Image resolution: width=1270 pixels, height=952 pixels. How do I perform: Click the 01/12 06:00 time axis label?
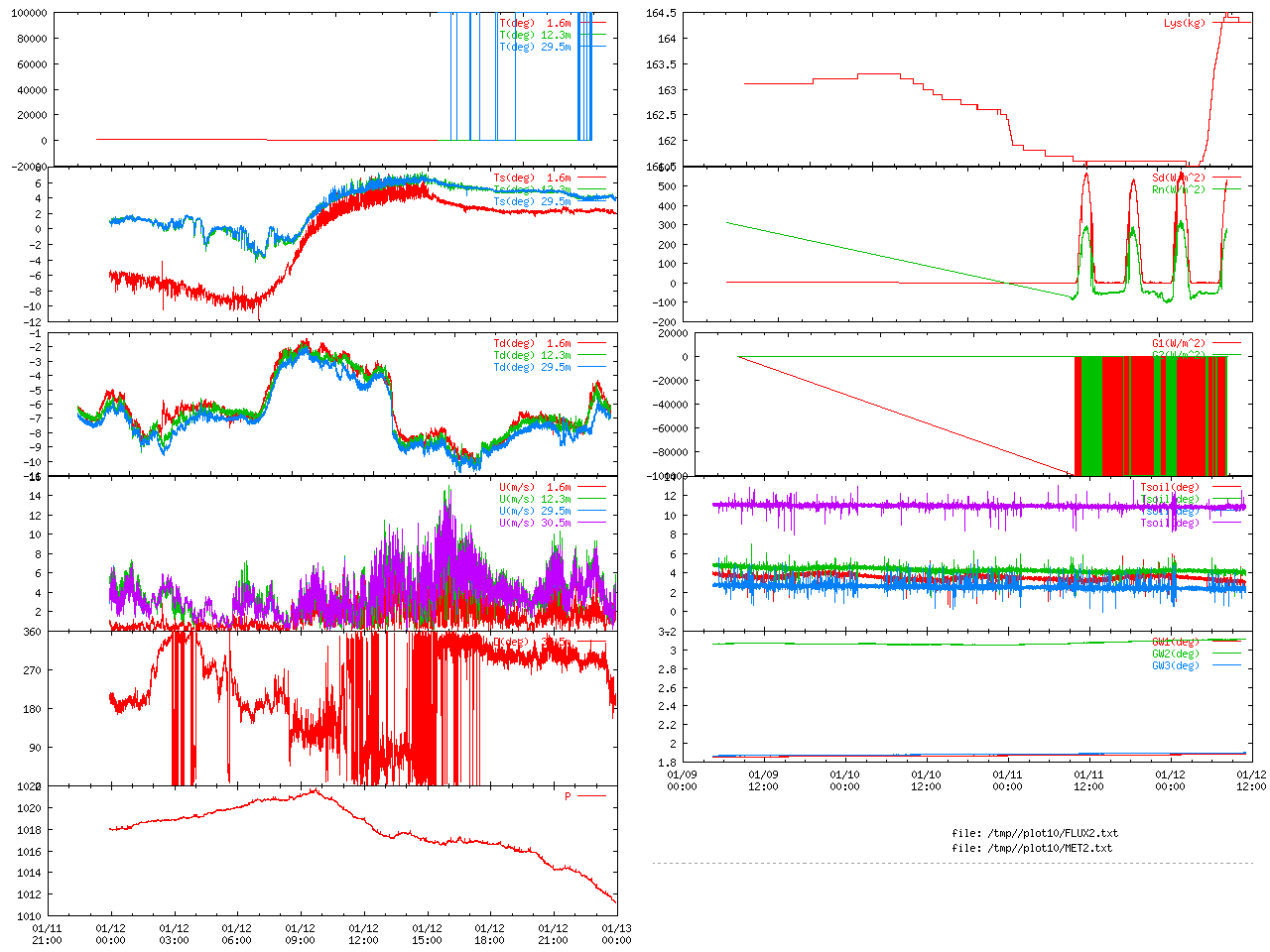tap(236, 935)
